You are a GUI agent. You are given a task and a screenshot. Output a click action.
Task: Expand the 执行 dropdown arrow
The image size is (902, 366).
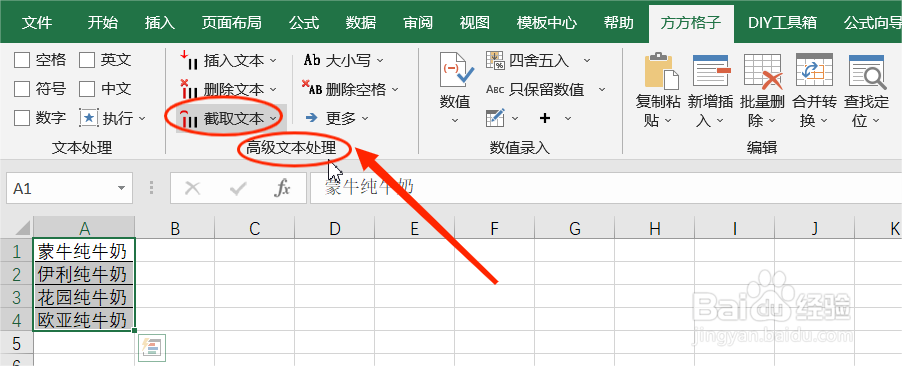(x=143, y=119)
